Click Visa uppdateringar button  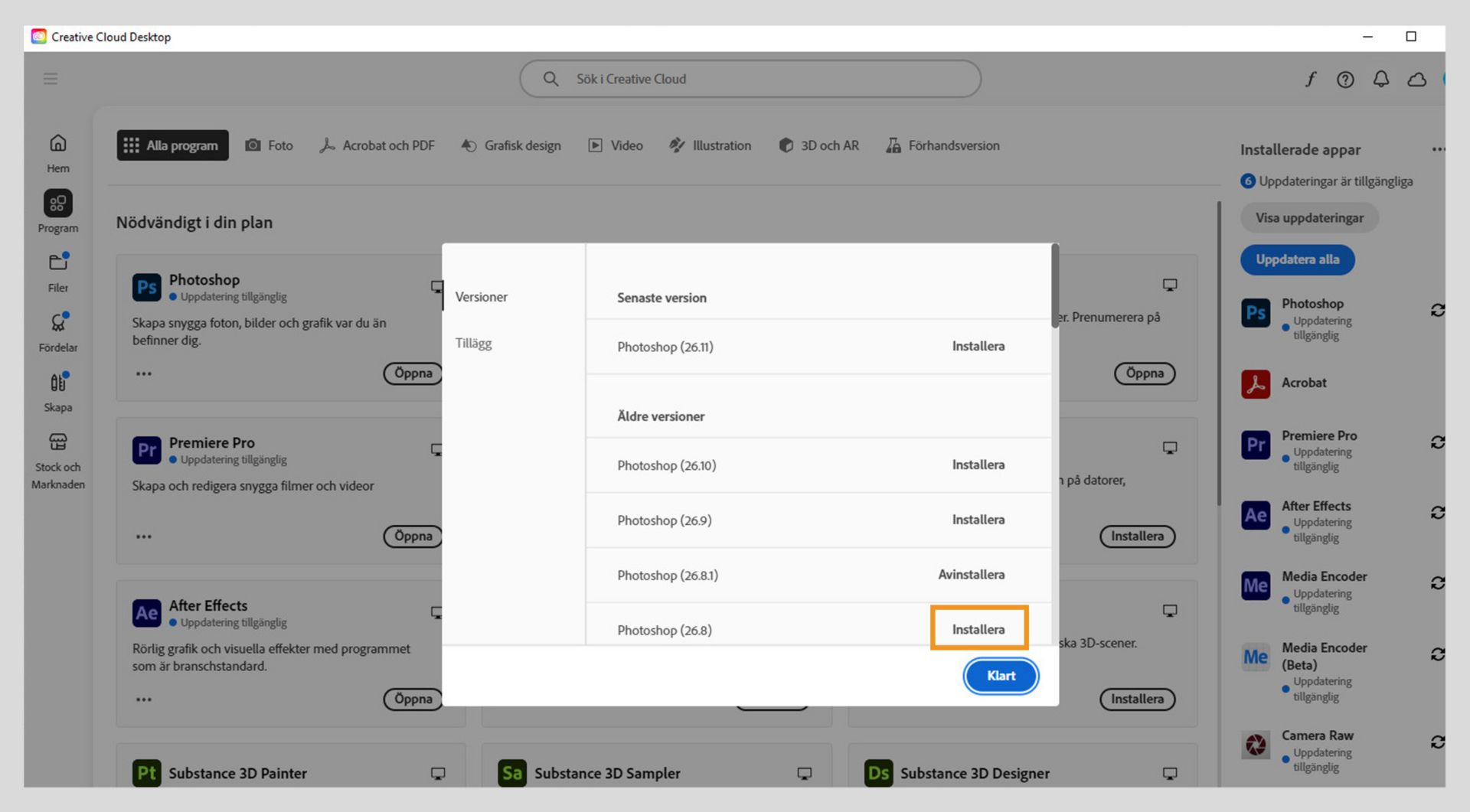tap(1309, 218)
